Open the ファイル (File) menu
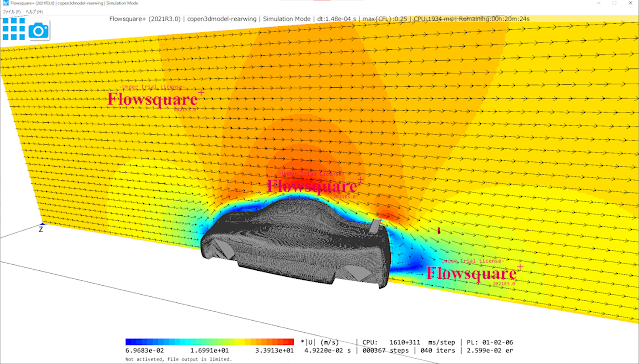 (11, 12)
